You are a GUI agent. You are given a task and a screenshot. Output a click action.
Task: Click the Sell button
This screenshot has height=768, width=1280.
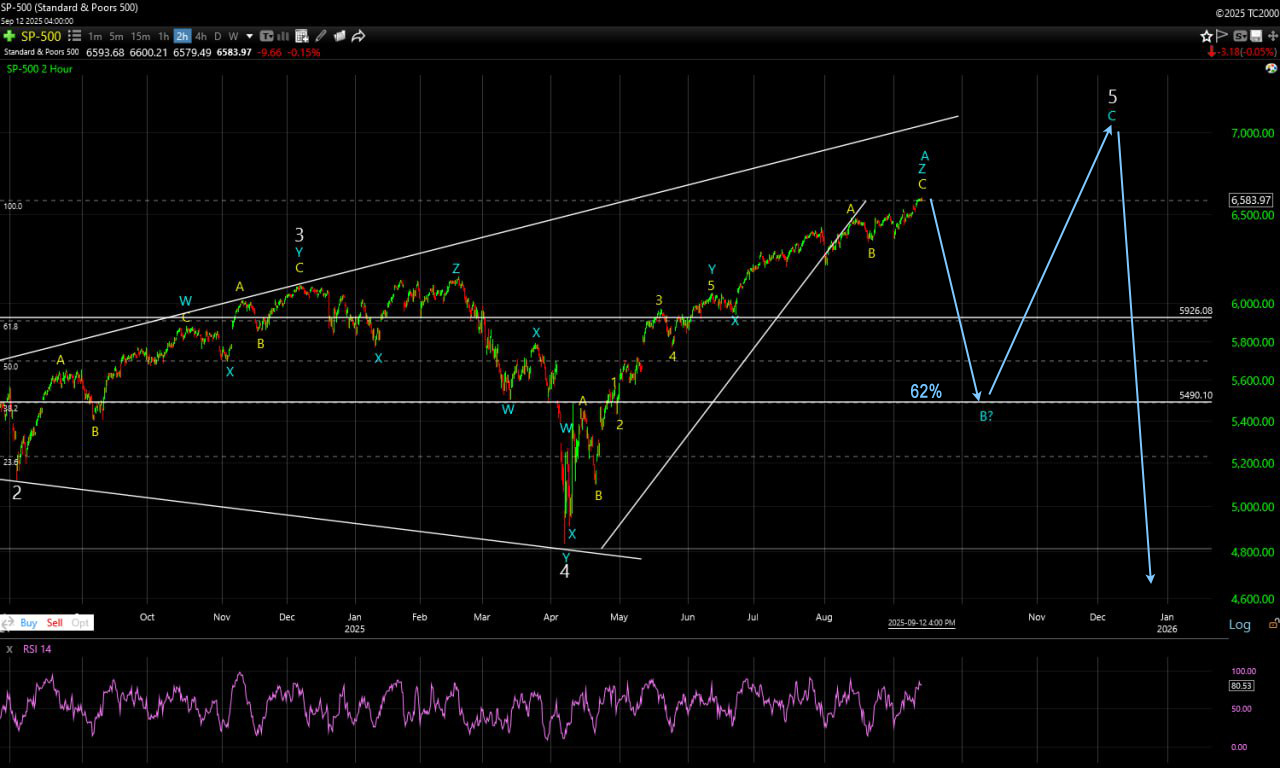[x=54, y=622]
